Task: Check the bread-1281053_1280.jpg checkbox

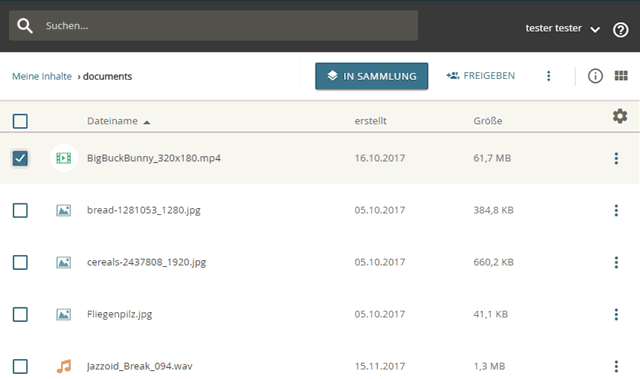Action: click(x=20, y=211)
